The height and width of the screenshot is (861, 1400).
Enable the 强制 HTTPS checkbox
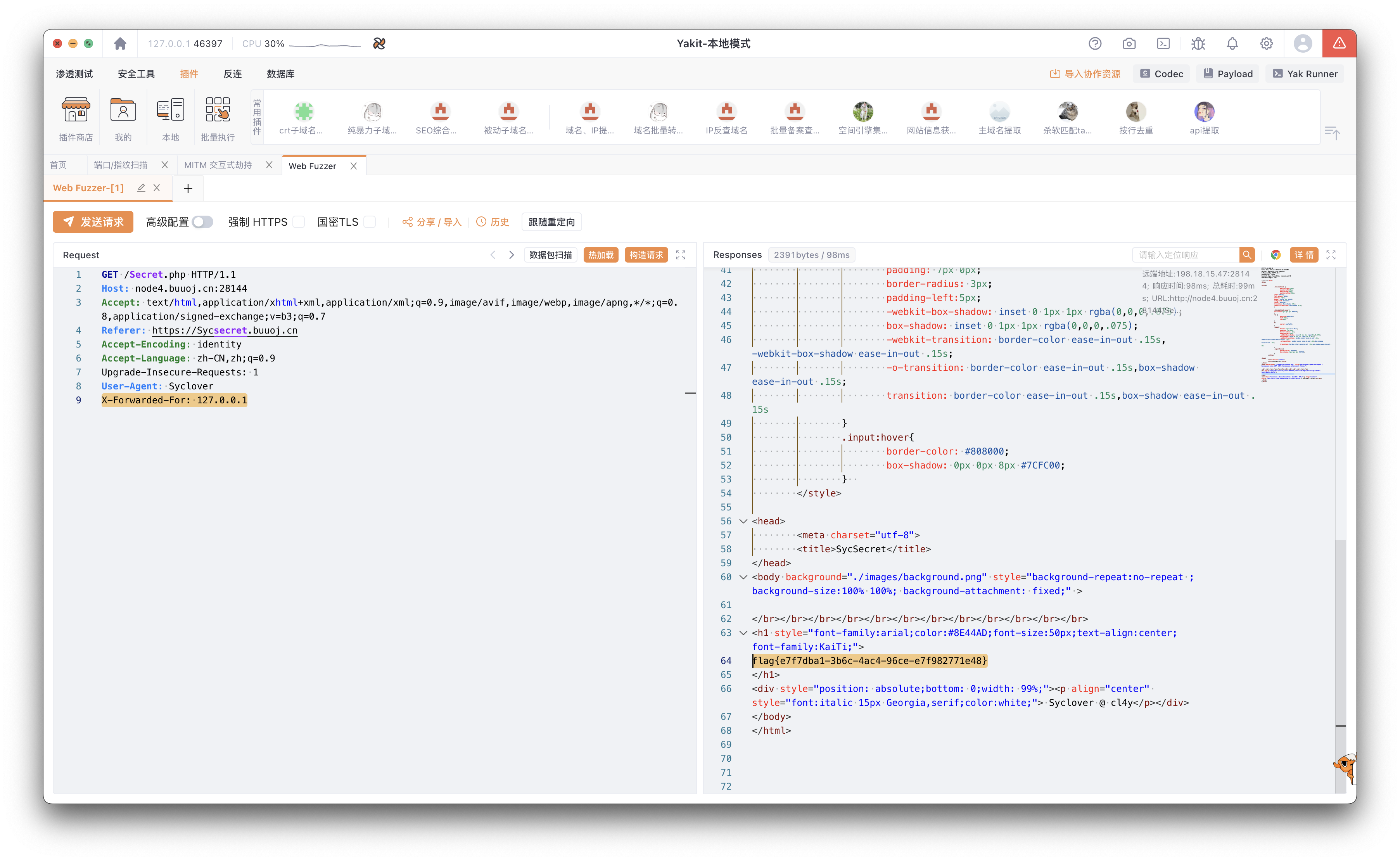[x=299, y=222]
